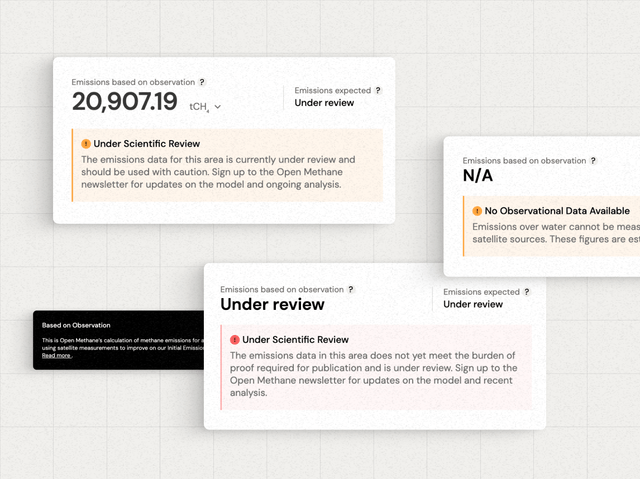Click the N/A emissions value
640x479 pixels.
click(479, 176)
